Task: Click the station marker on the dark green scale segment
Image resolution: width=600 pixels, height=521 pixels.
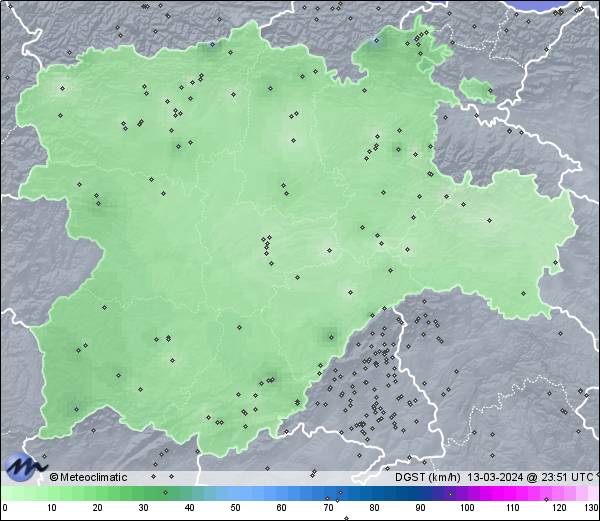Action: click(x=165, y=492)
